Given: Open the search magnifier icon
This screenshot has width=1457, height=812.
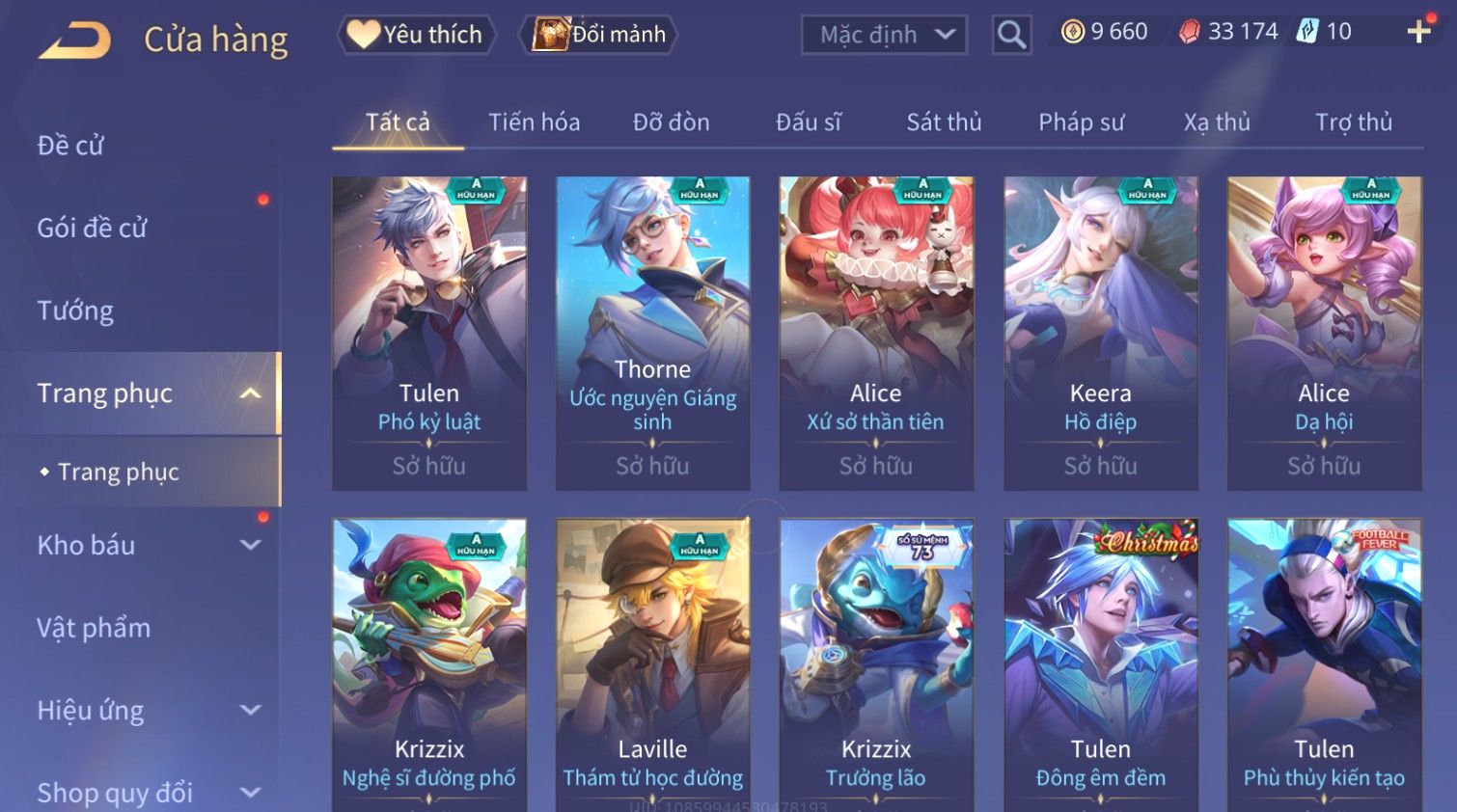Looking at the screenshot, I should tap(1011, 36).
